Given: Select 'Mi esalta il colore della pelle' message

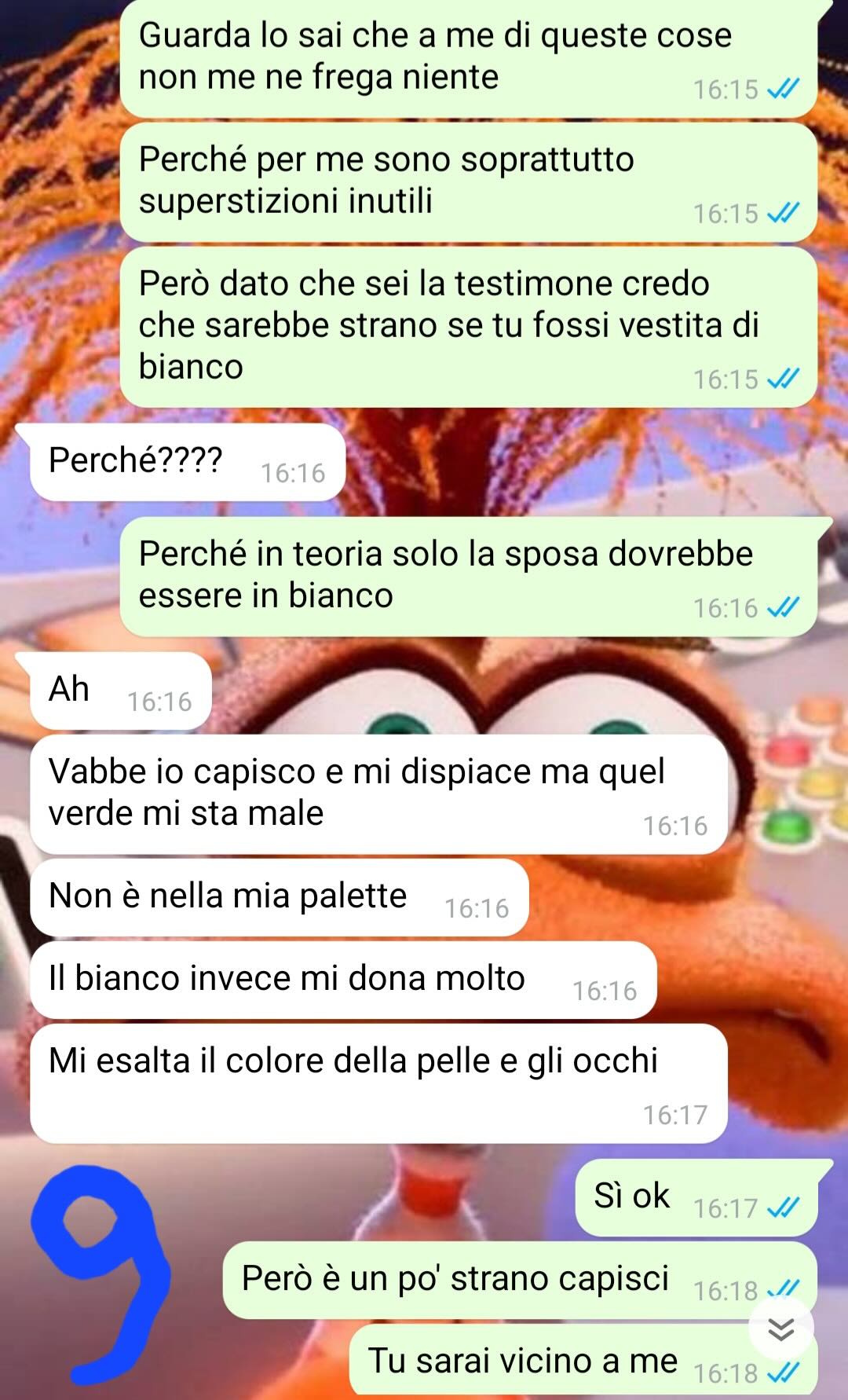Looking at the screenshot, I should (378, 1083).
